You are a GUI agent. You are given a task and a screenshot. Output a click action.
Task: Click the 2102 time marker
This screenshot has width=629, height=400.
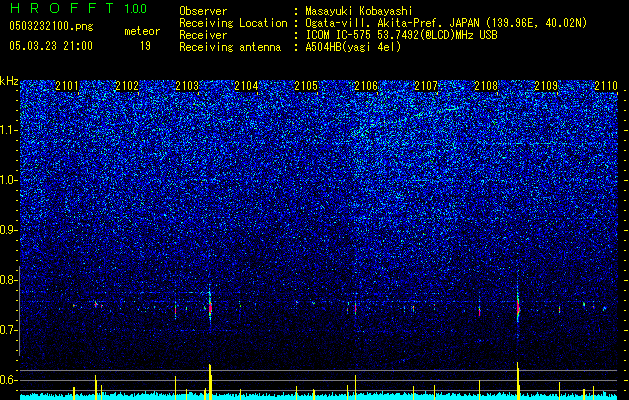127,86
